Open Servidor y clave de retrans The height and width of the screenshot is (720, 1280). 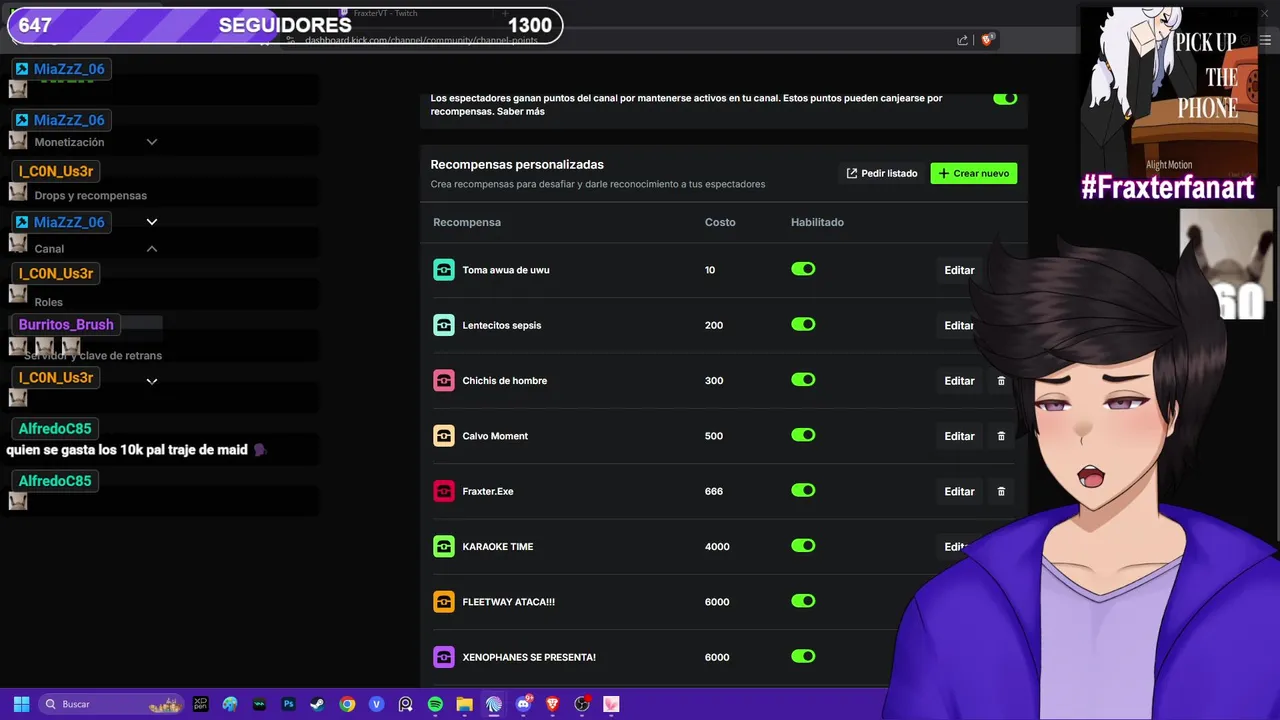(x=93, y=356)
